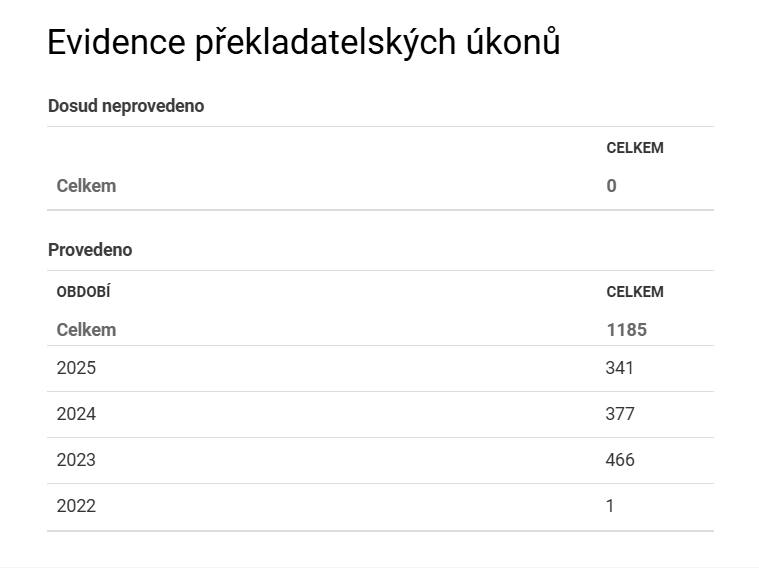Select the 2023 period row
Image resolution: width=759 pixels, height=568 pixels.
pos(380,461)
